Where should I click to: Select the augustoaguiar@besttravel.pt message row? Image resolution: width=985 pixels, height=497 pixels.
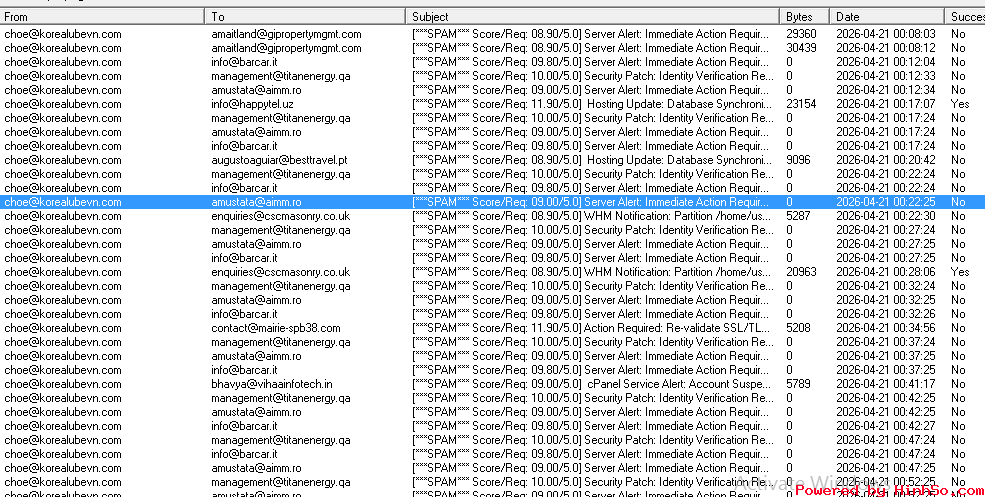coord(279,160)
